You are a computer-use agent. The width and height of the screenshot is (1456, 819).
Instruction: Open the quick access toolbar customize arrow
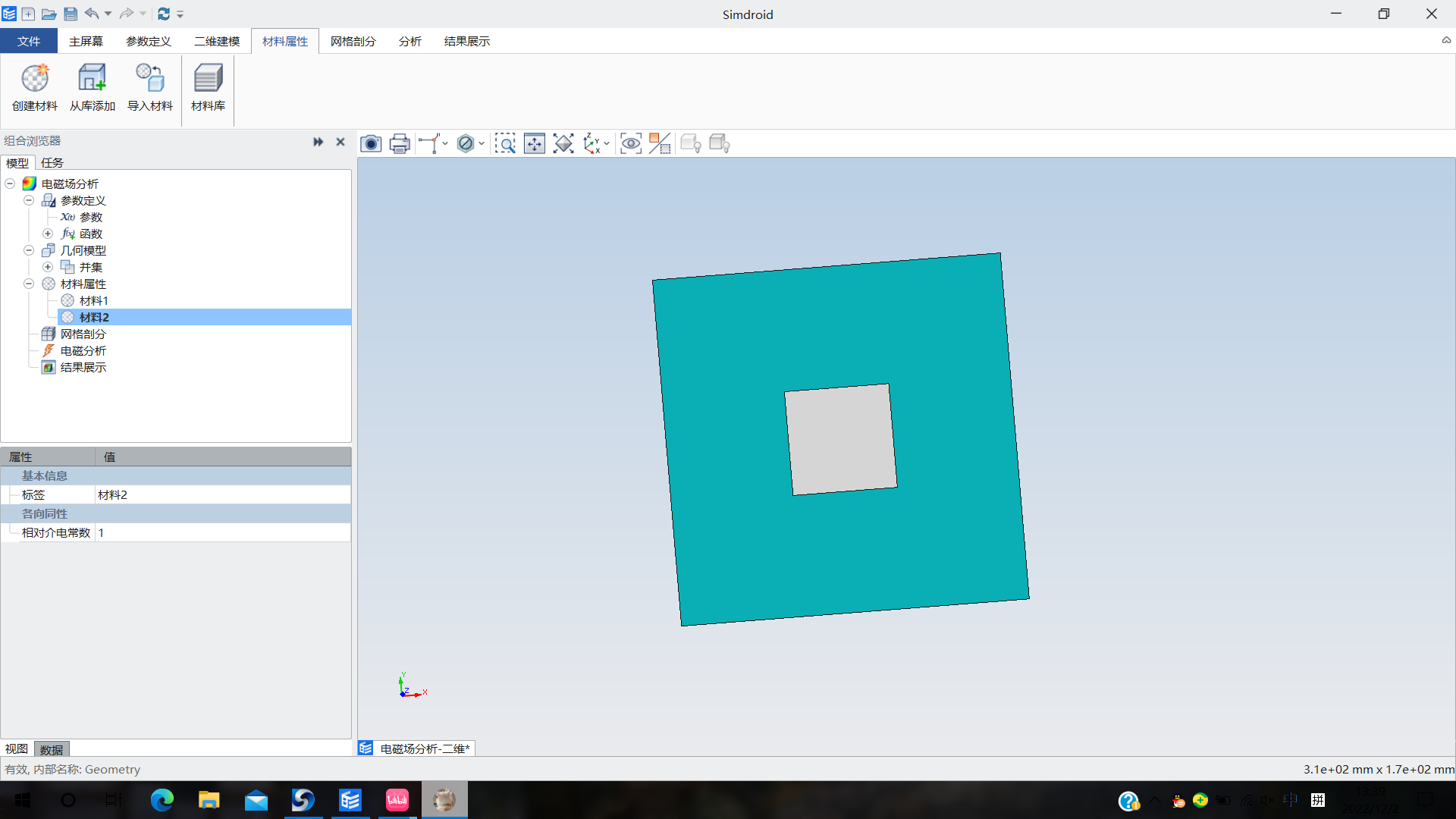pos(180,14)
